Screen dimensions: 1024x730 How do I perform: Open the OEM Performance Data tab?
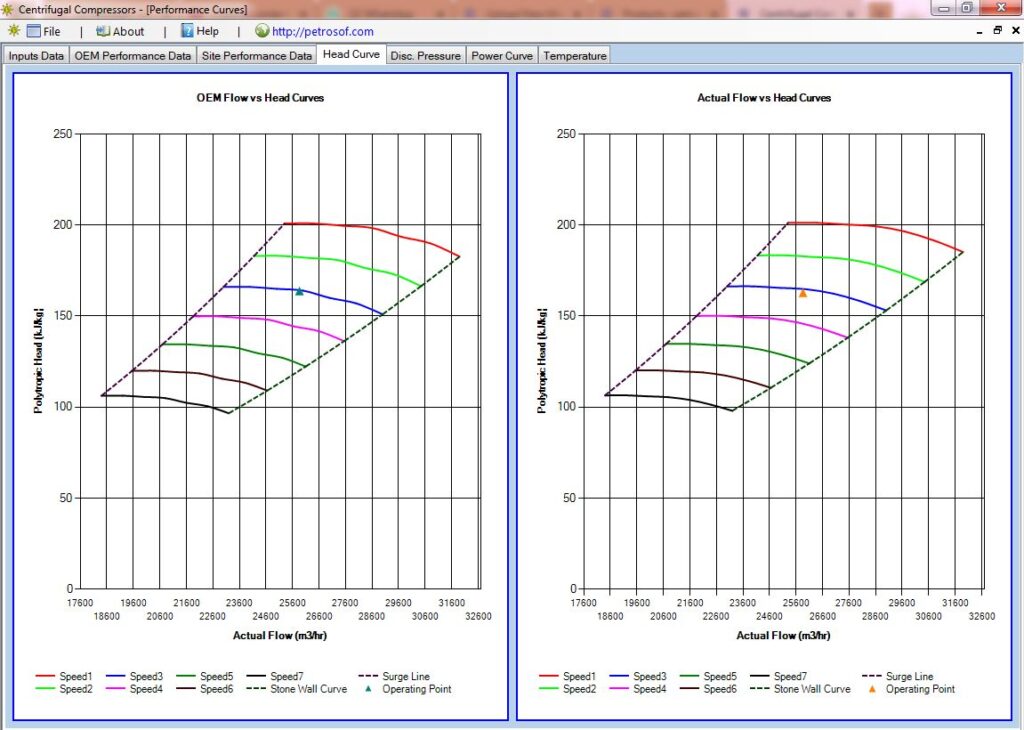131,56
